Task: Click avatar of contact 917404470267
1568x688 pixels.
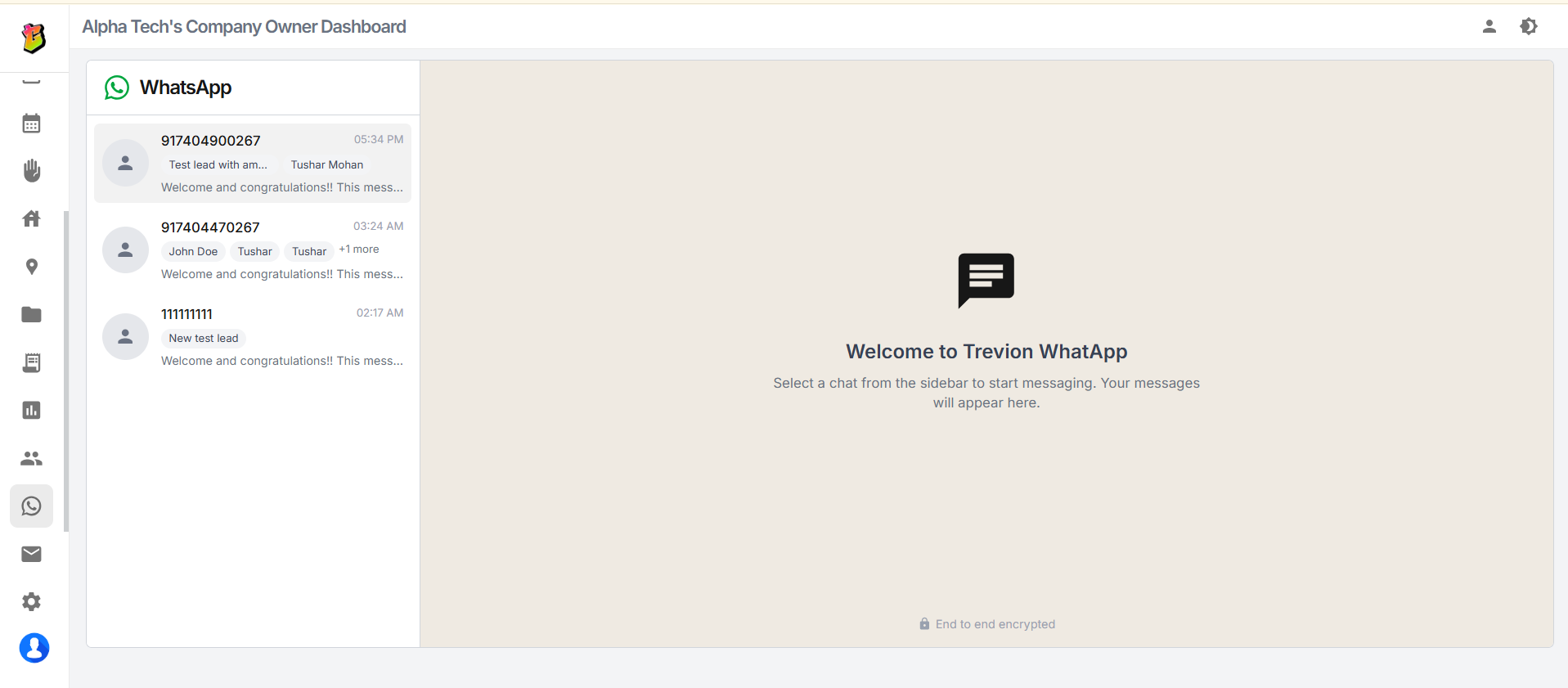Action: 125,250
